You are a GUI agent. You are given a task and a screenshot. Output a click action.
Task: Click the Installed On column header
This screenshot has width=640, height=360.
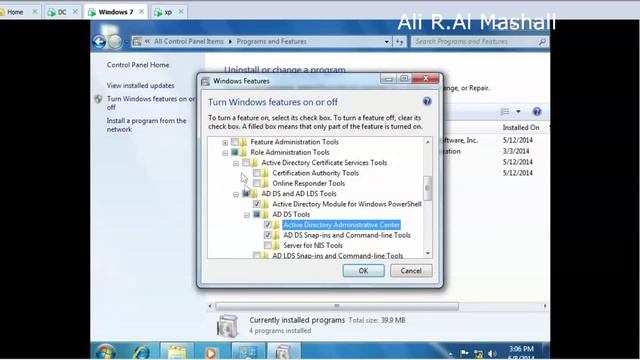[521, 128]
